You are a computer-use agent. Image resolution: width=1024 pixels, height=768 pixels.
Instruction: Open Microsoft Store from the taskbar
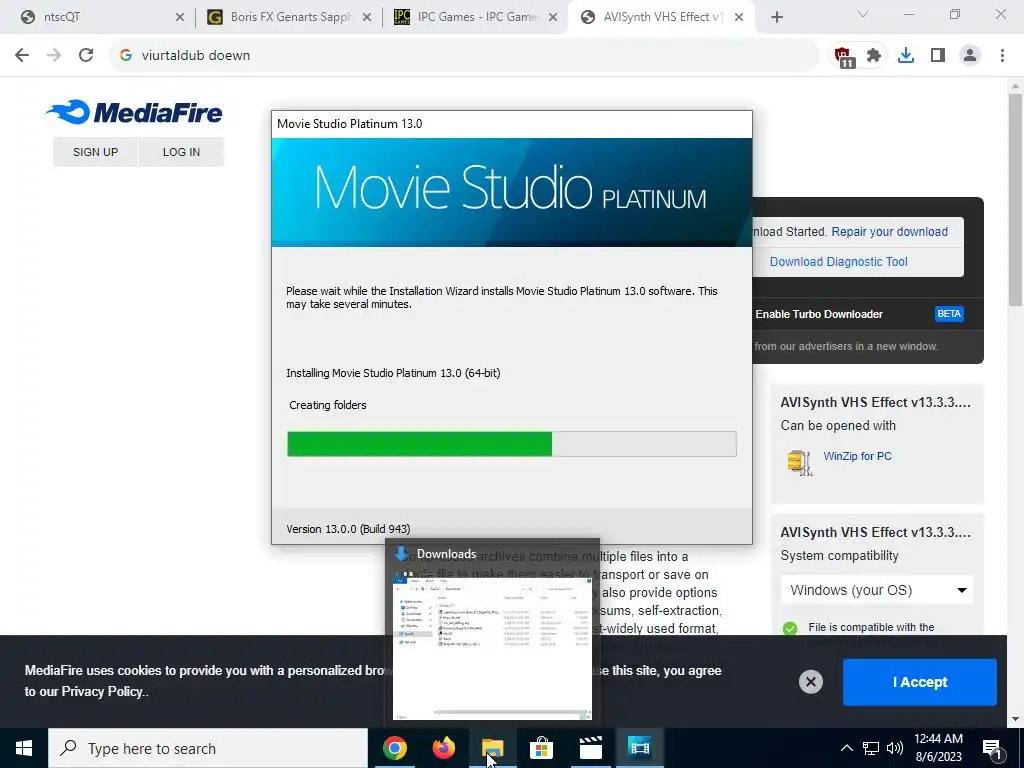tap(541, 748)
